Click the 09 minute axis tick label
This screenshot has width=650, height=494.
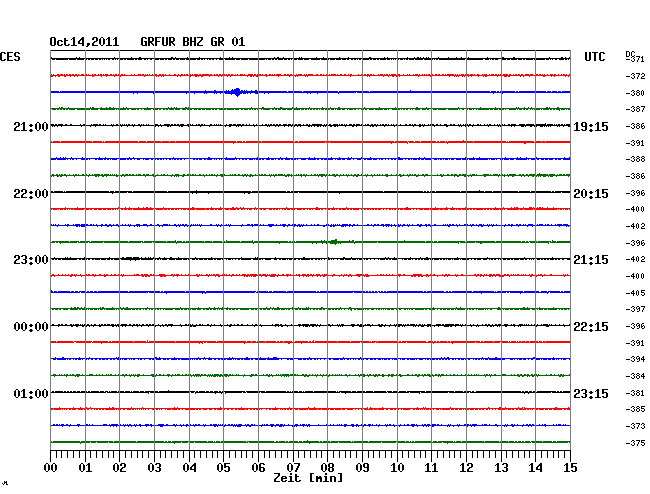click(362, 467)
